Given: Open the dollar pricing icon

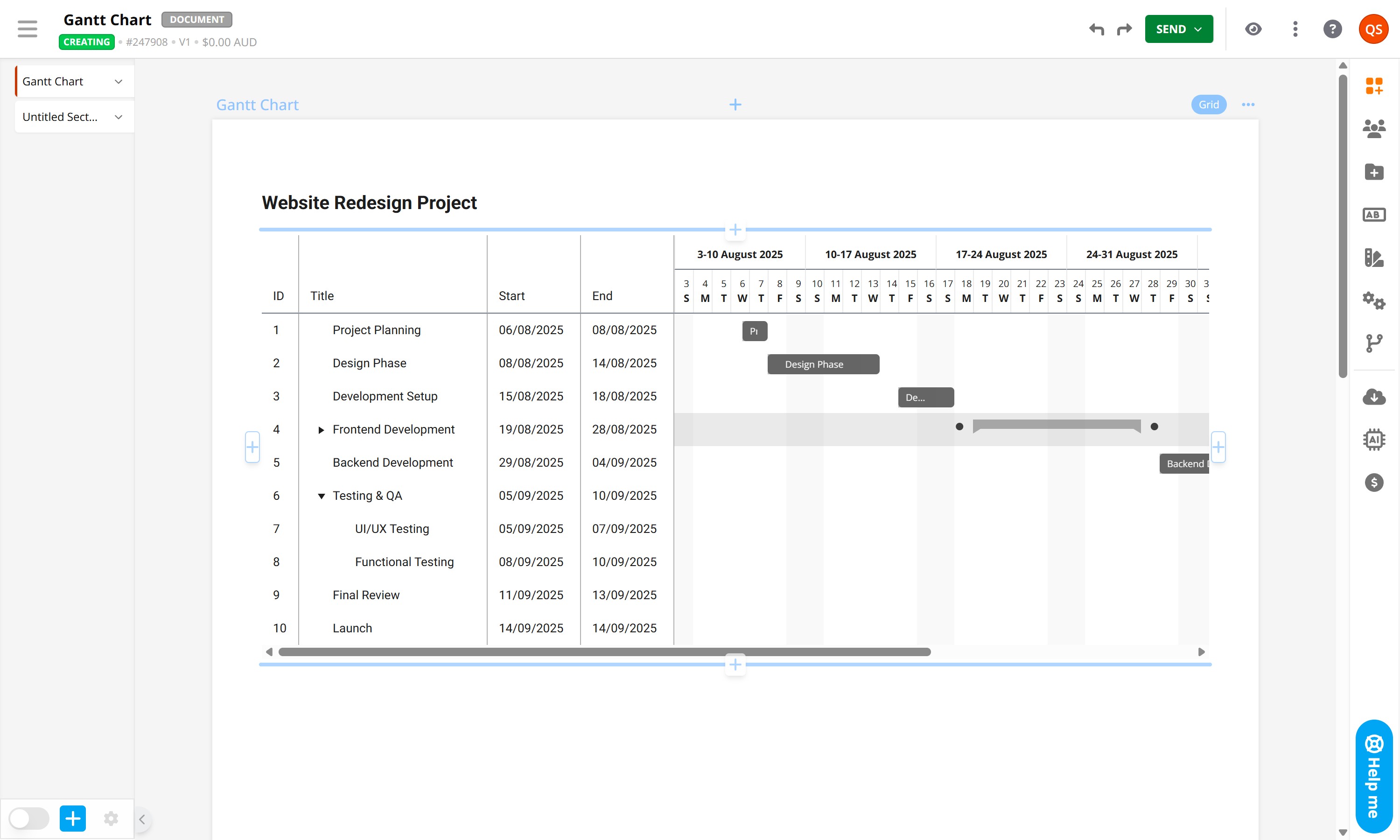Looking at the screenshot, I should [1373, 482].
